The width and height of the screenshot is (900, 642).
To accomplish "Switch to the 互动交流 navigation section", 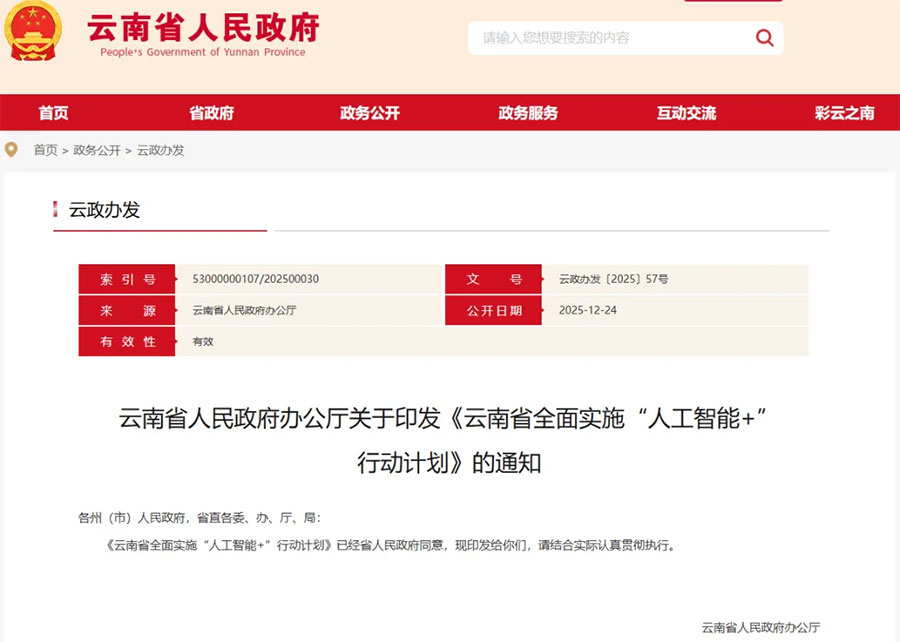I will tap(686, 113).
